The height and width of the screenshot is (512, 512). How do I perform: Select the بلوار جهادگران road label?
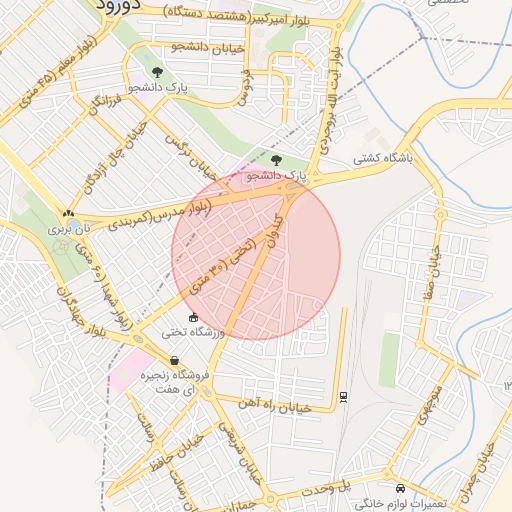point(81,311)
